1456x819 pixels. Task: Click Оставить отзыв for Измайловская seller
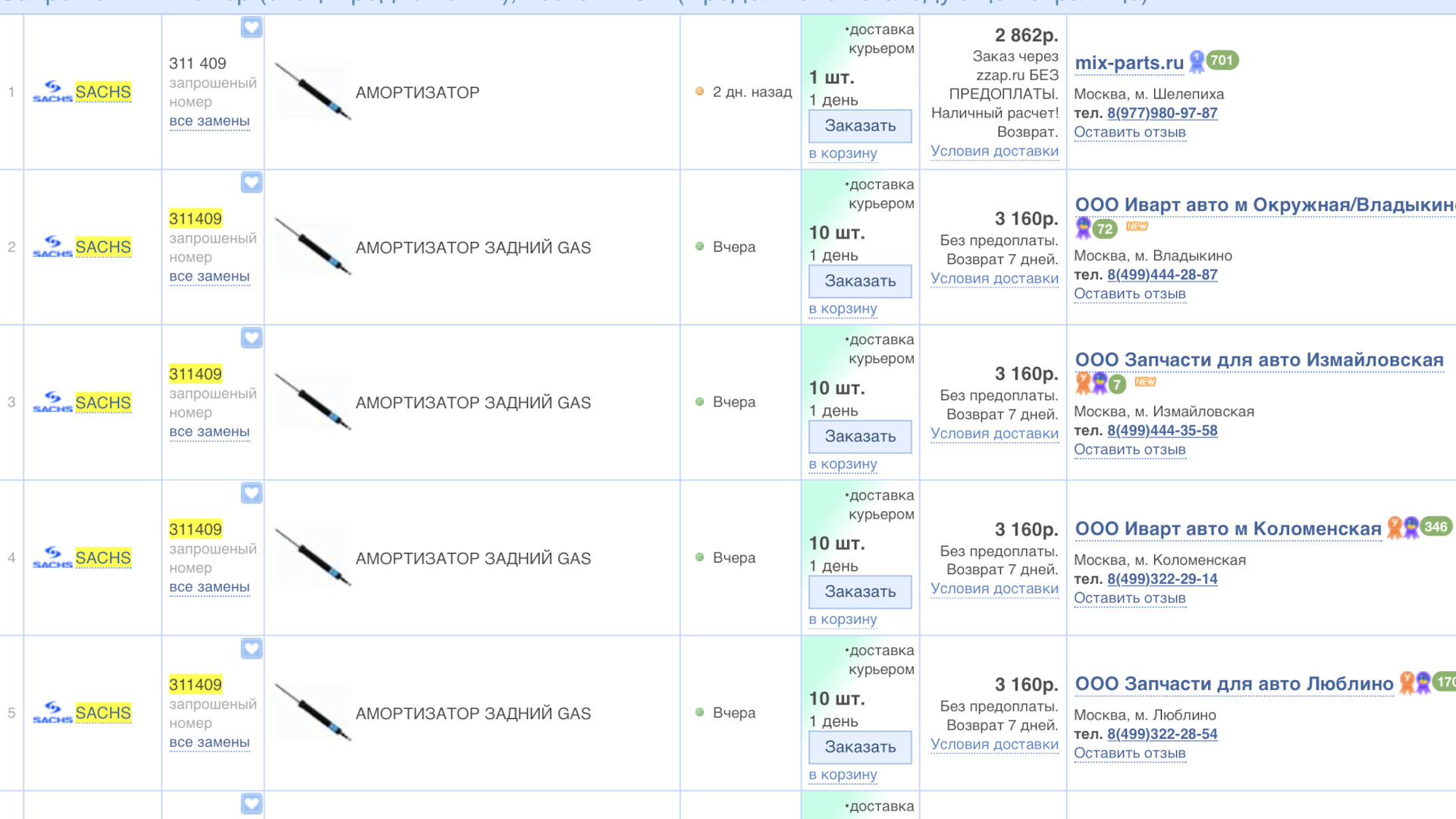tap(1129, 450)
